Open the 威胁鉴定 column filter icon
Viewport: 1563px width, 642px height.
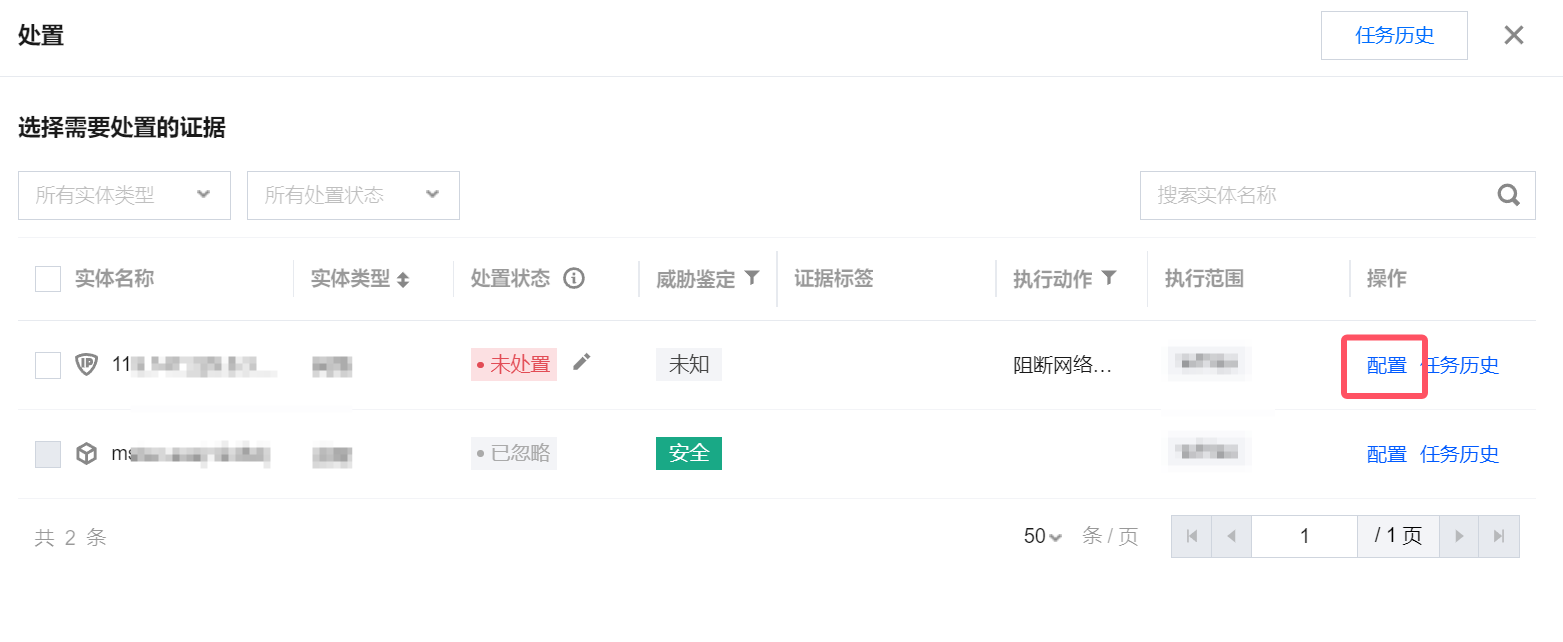point(752,277)
